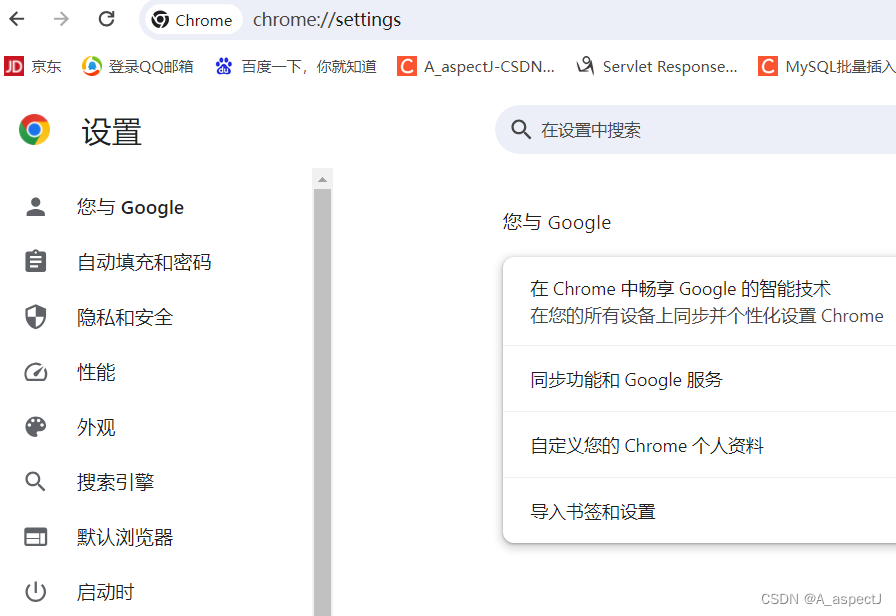Screen dimensions: 896x616
Task: Click the browser forward arrow
Action: [61, 19]
